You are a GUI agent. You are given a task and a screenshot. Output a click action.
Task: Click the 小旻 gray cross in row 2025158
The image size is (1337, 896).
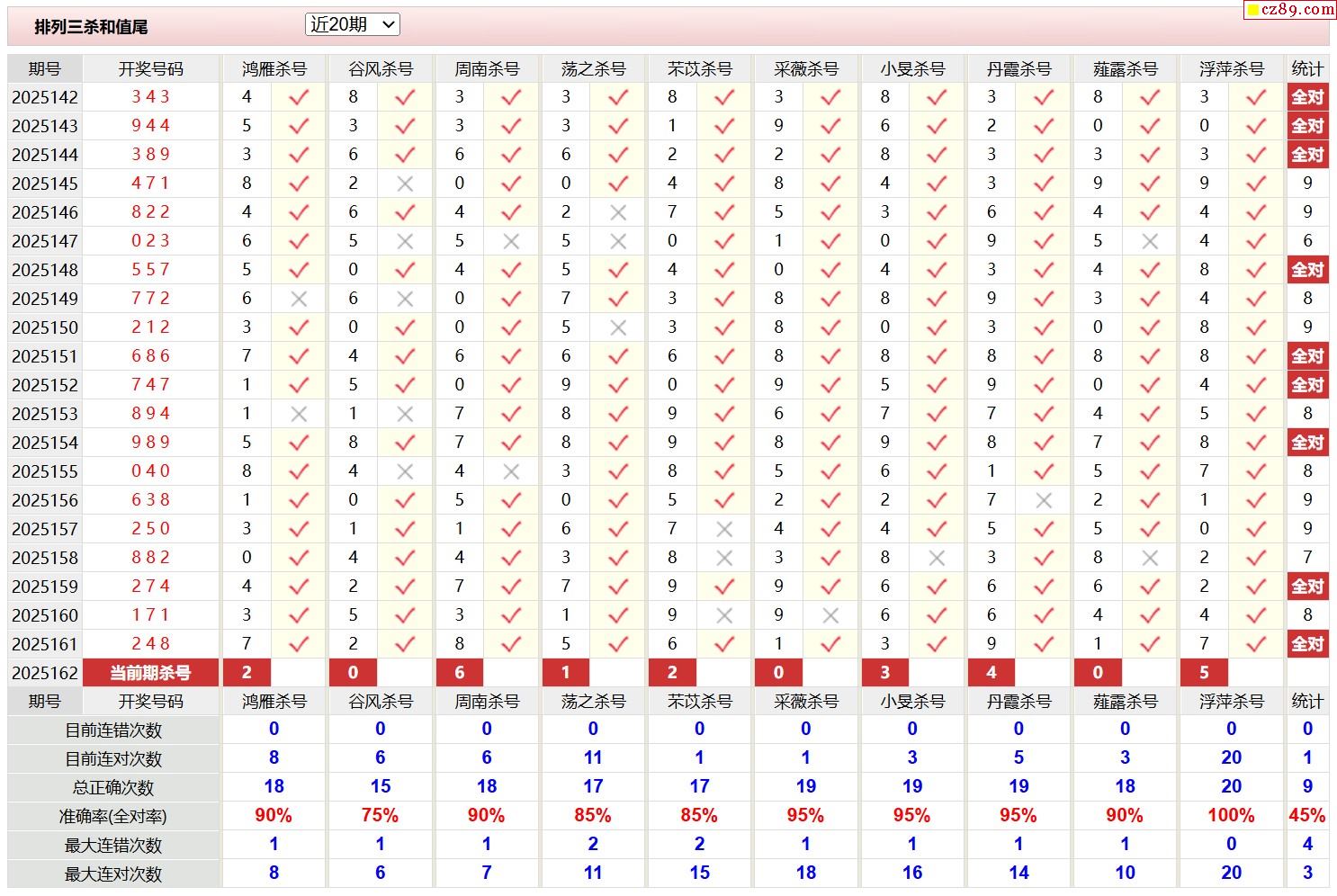point(937,558)
